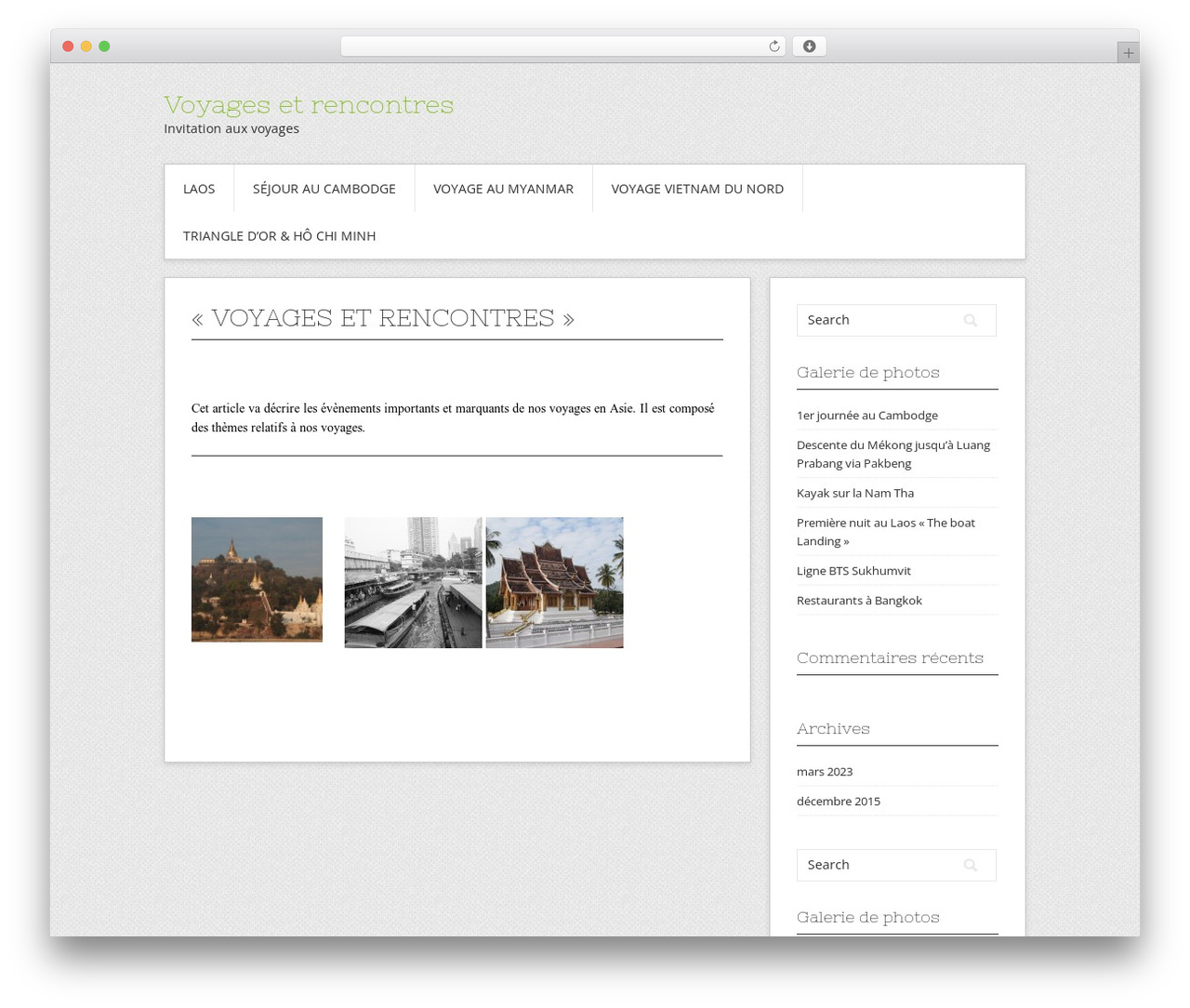Image resolution: width=1190 pixels, height=1008 pixels.
Task: Click the Archives heading
Action: 833,728
